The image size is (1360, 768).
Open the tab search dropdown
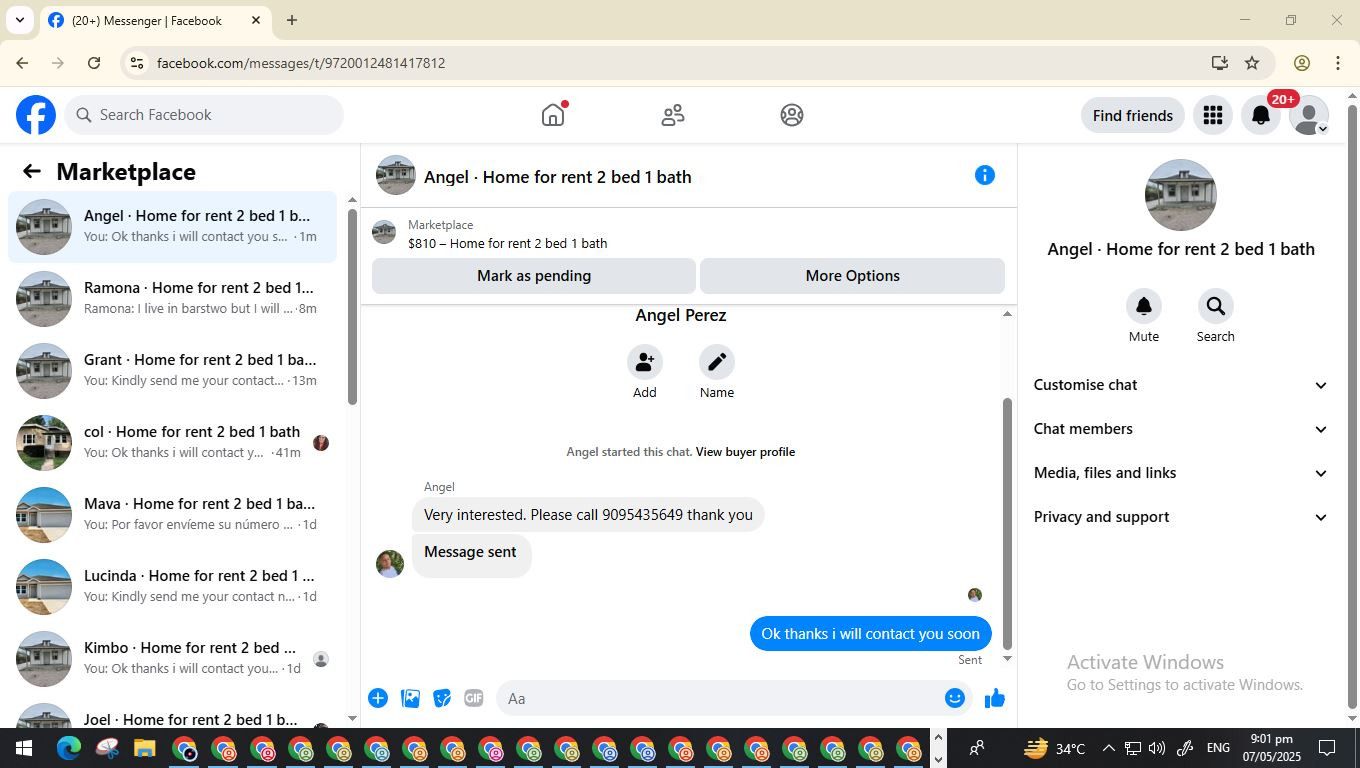[19, 20]
